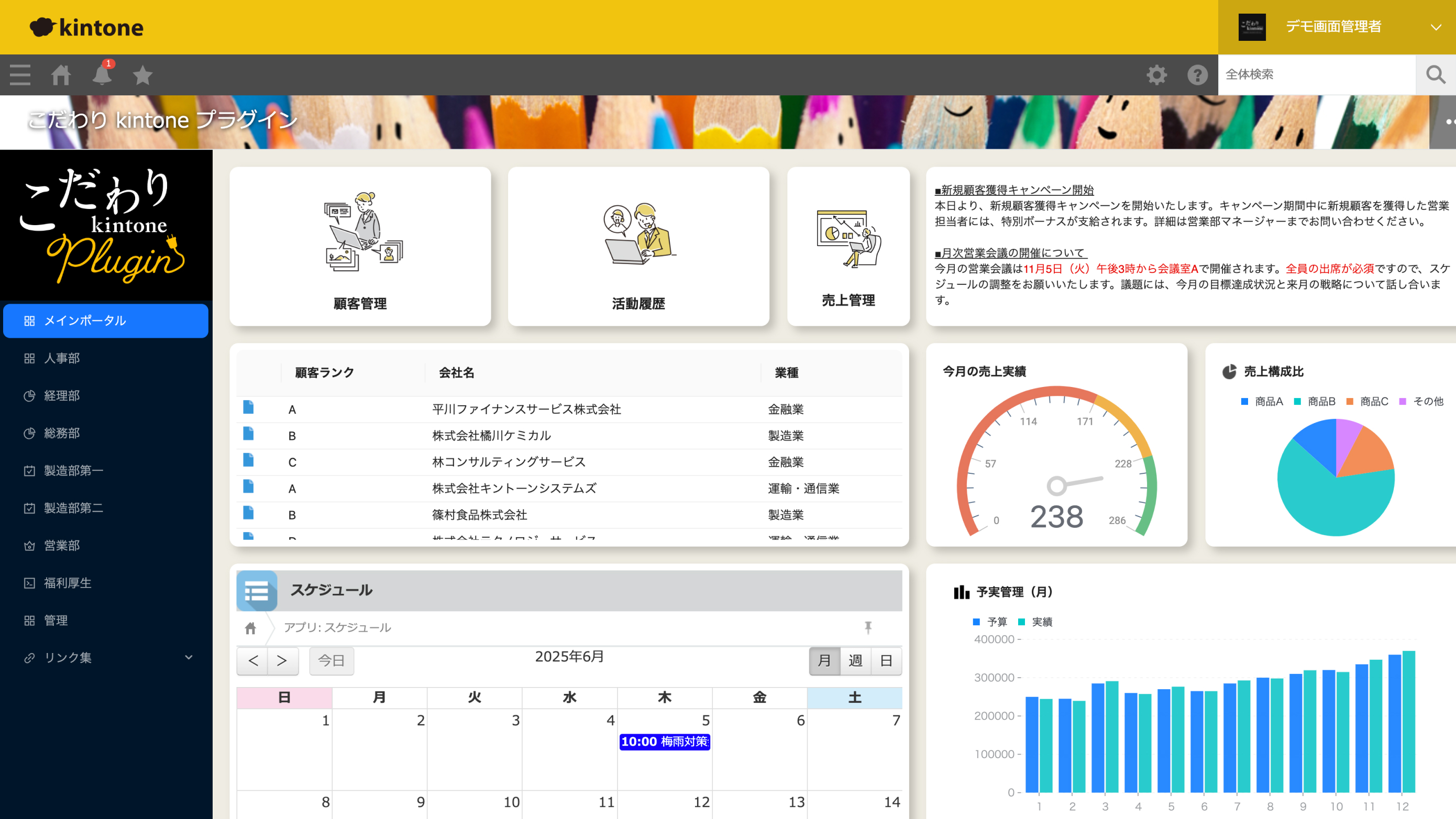Toggle その他 legend in pie chart
Image resolution: width=1456 pixels, height=819 pixels.
[1421, 401]
